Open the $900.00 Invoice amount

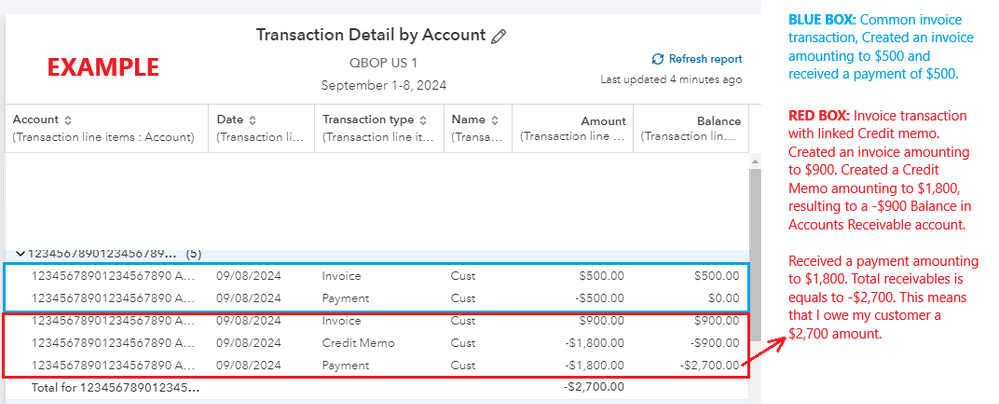598,321
